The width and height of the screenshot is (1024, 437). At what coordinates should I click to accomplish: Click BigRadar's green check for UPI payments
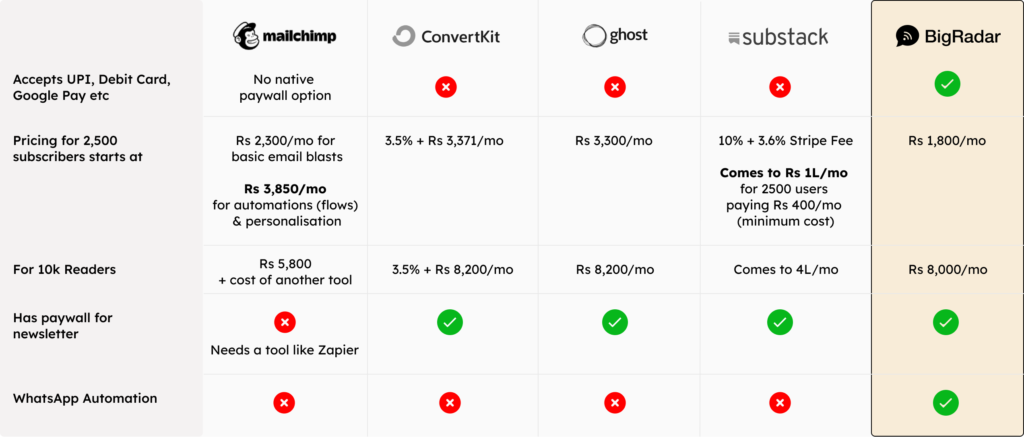[947, 84]
